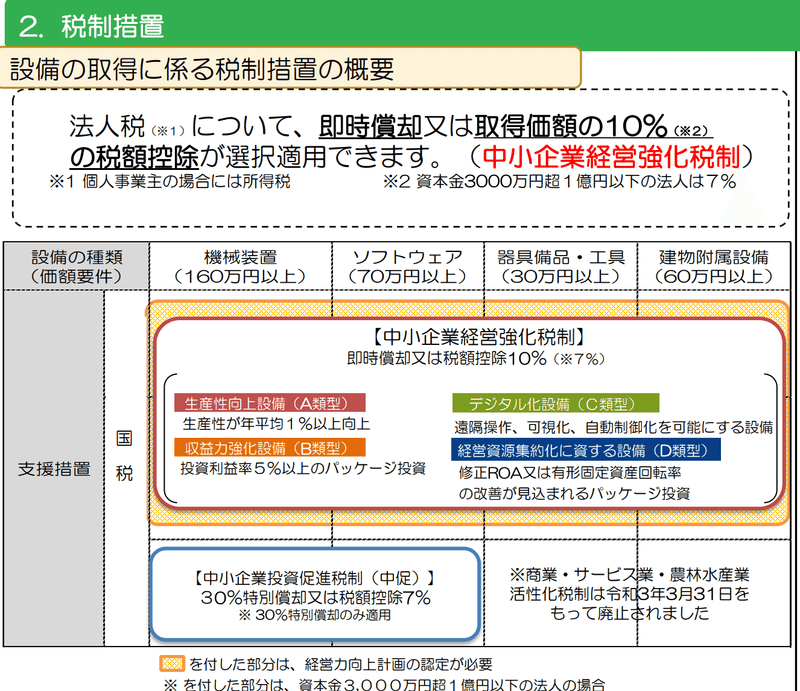
Task: Click the underlined text 'の税額控除'
Action: click(134, 157)
